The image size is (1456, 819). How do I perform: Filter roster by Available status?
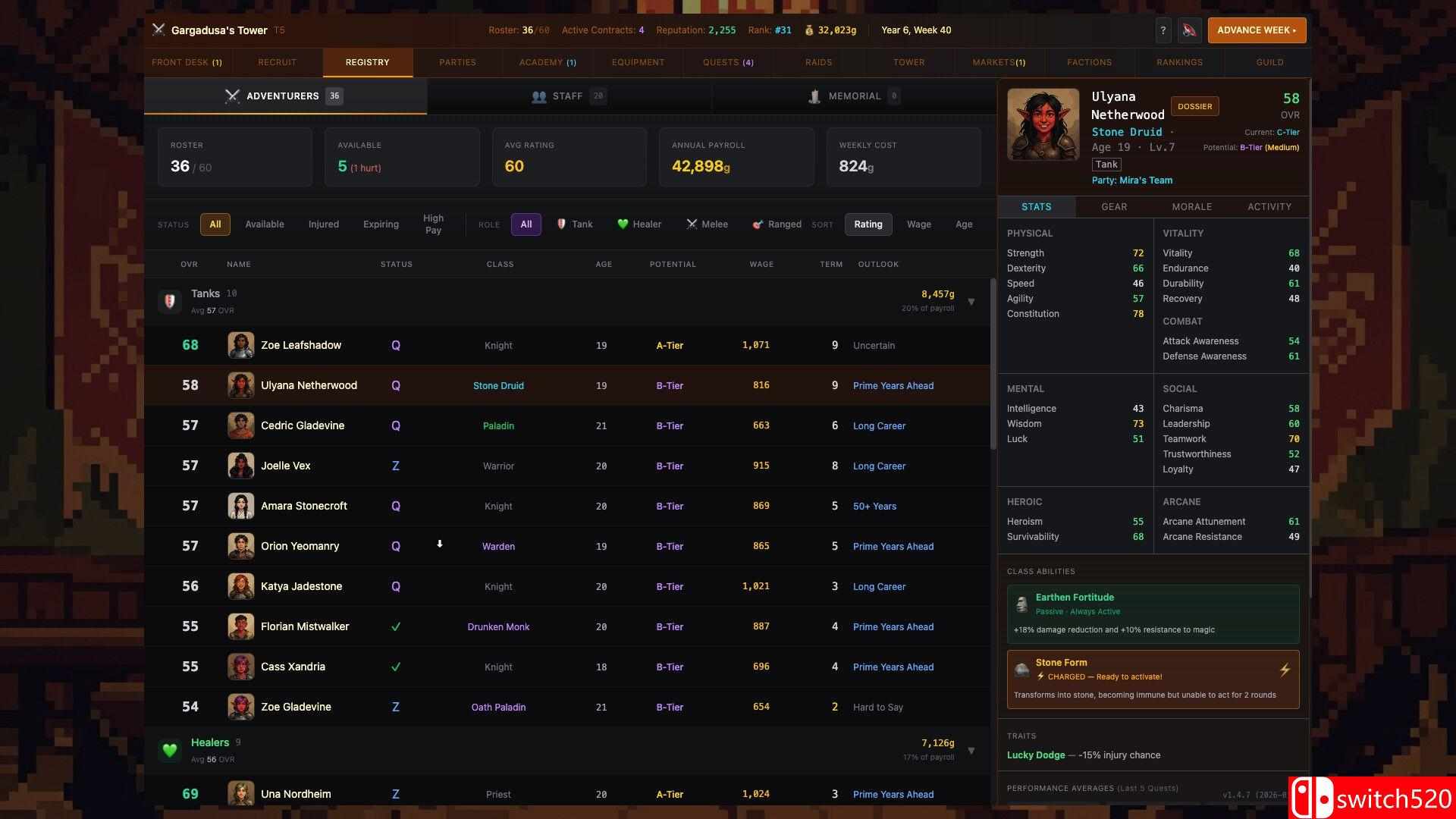click(x=265, y=224)
